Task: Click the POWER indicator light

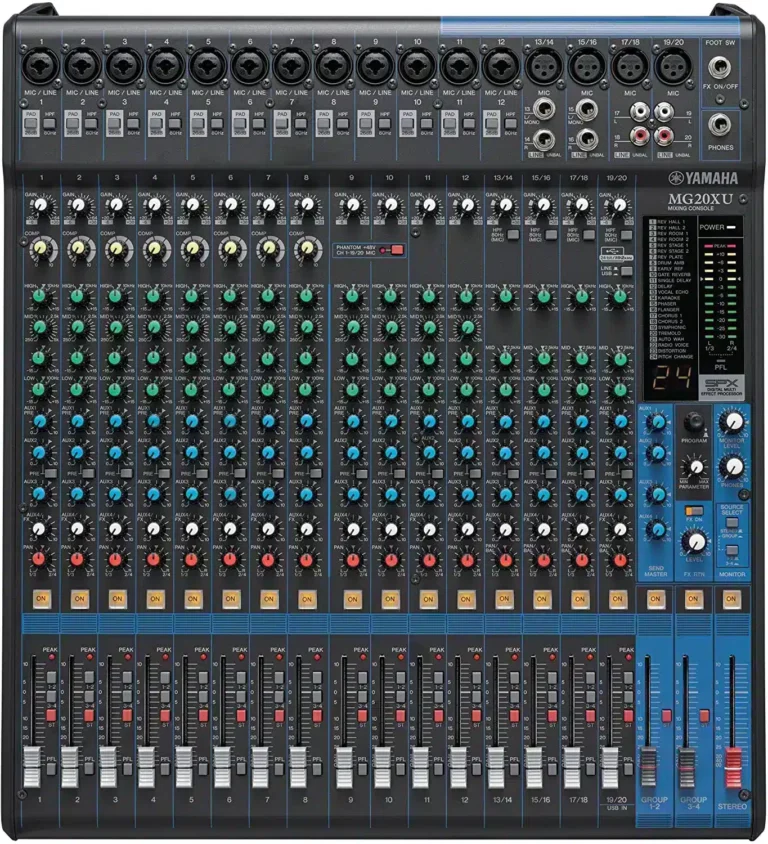Action: tap(731, 228)
